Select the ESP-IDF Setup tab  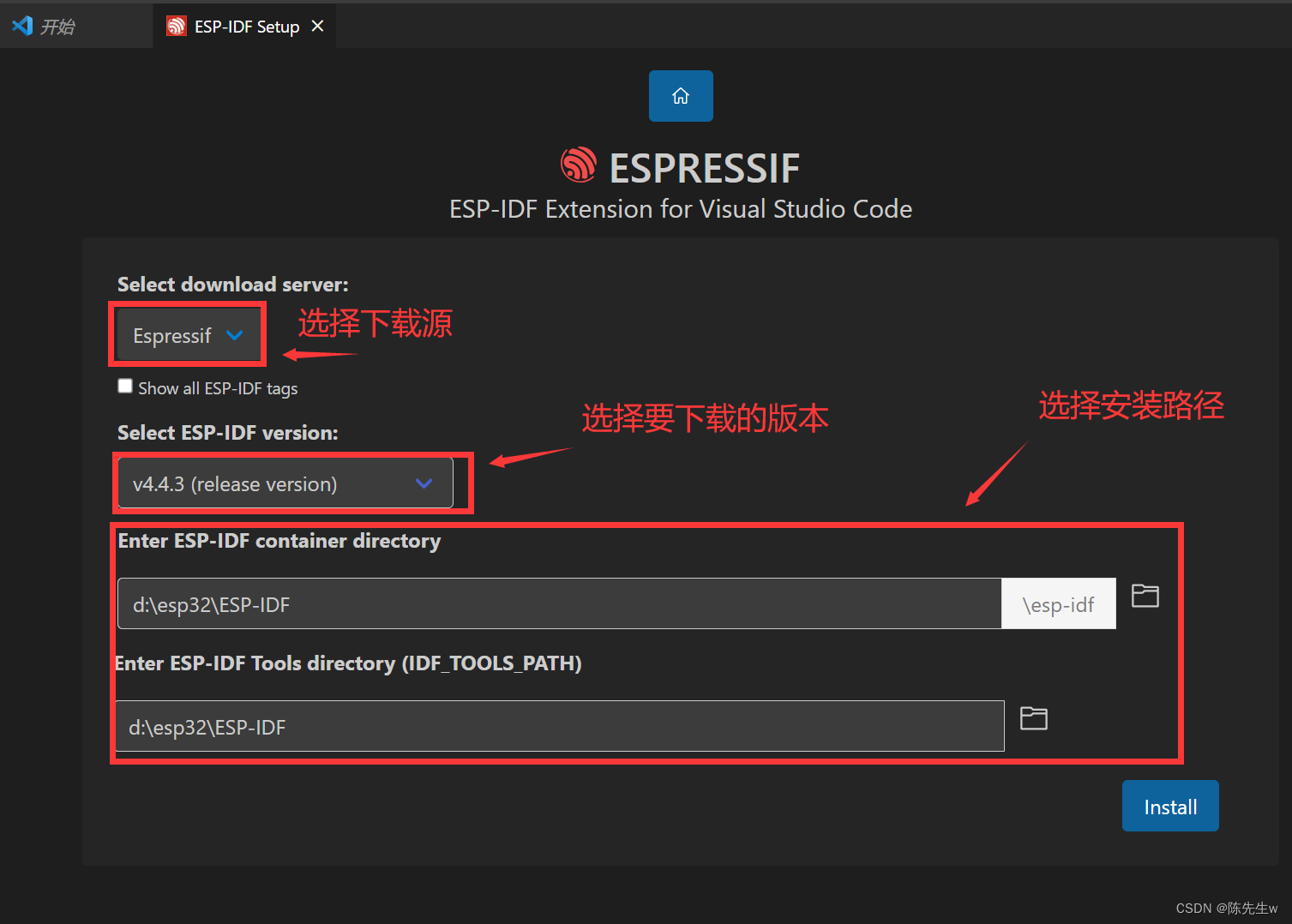[246, 27]
